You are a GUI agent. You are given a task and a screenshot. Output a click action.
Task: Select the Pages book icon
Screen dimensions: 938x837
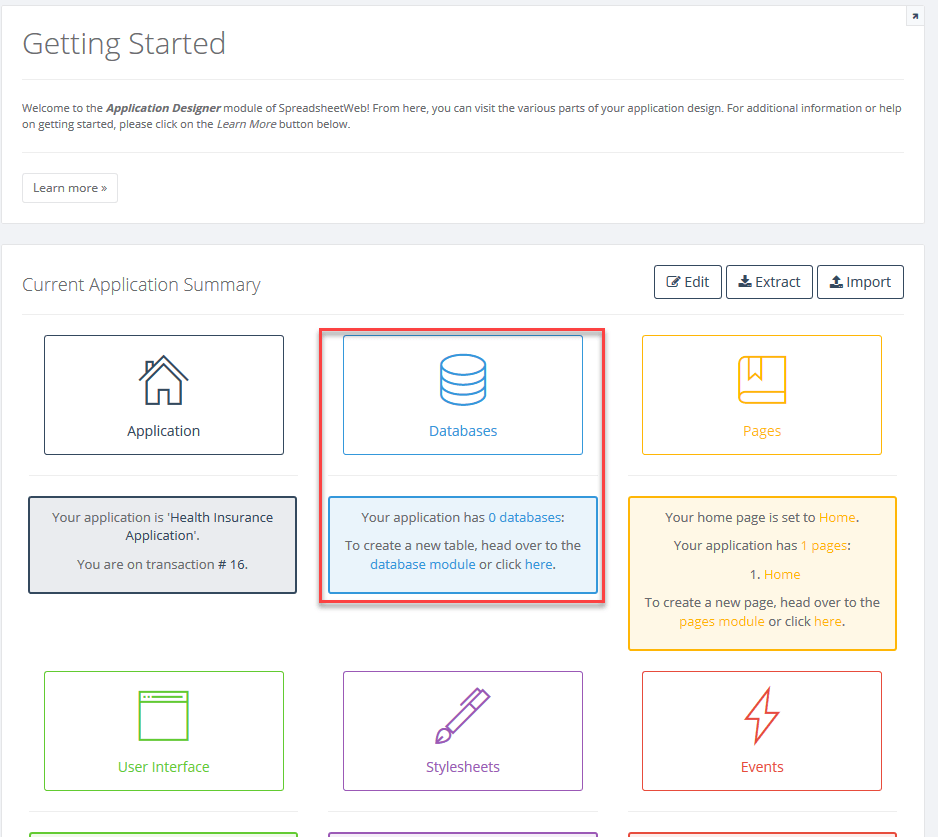761,381
